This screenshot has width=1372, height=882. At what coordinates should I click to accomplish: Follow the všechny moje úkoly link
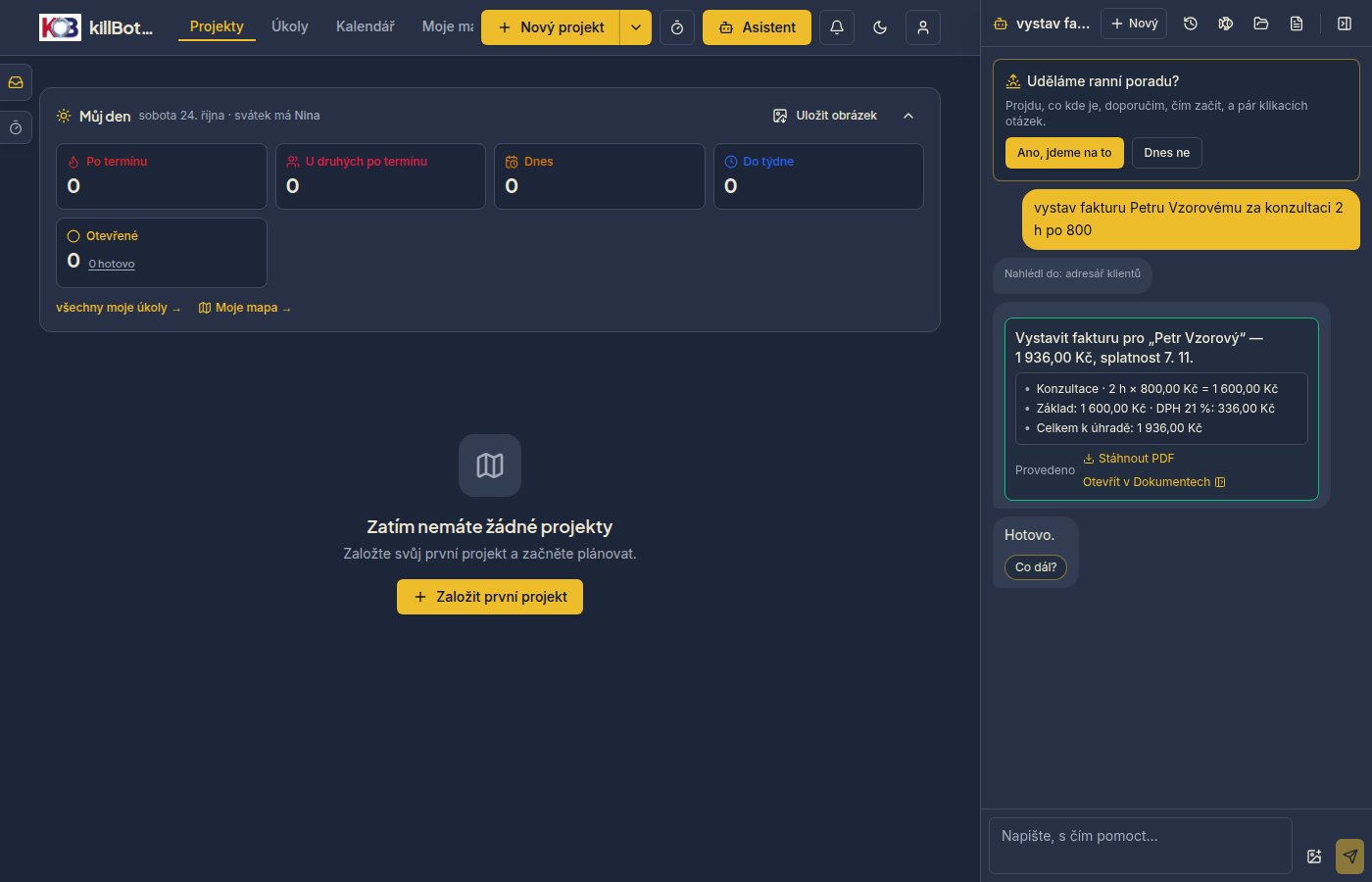point(119,308)
